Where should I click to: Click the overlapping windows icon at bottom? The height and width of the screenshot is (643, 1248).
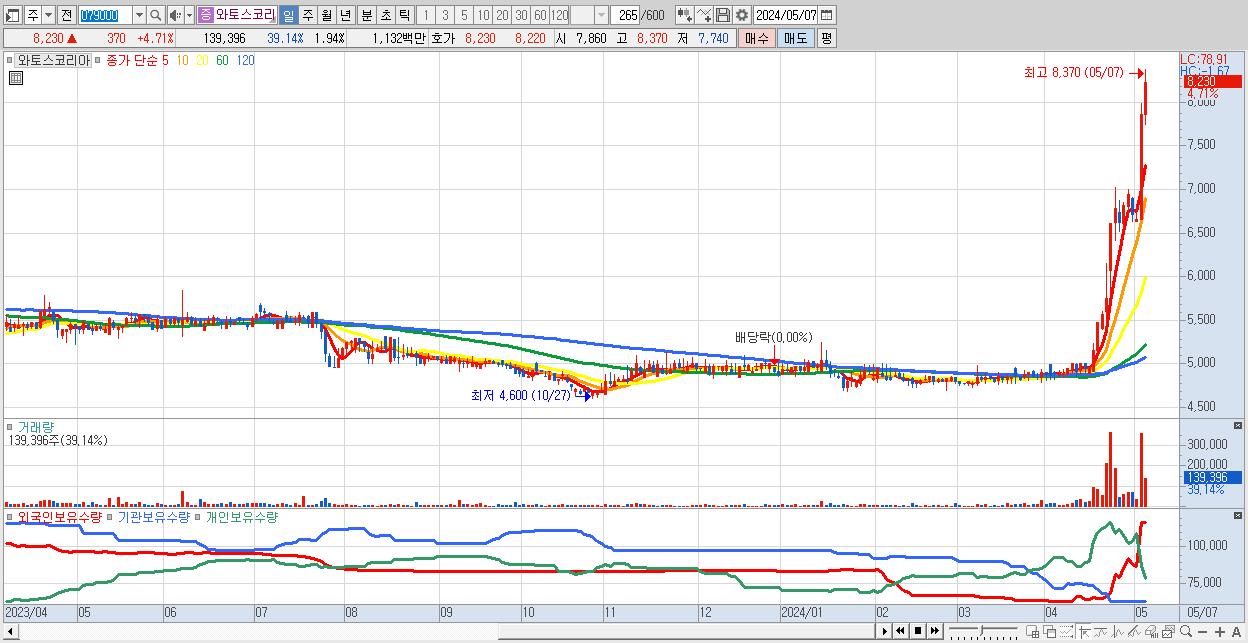pos(1050,631)
